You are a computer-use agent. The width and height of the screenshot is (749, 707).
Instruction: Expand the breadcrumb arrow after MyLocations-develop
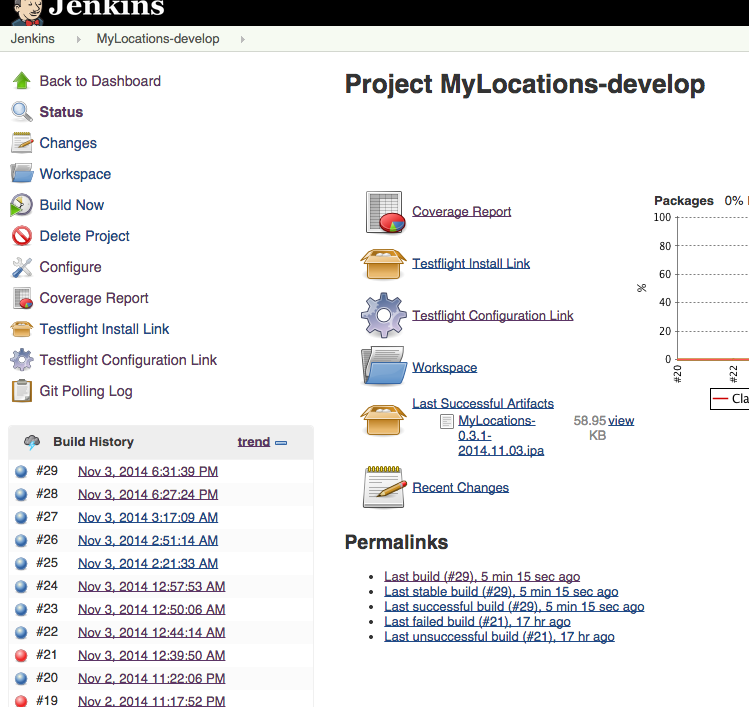[x=243, y=39]
